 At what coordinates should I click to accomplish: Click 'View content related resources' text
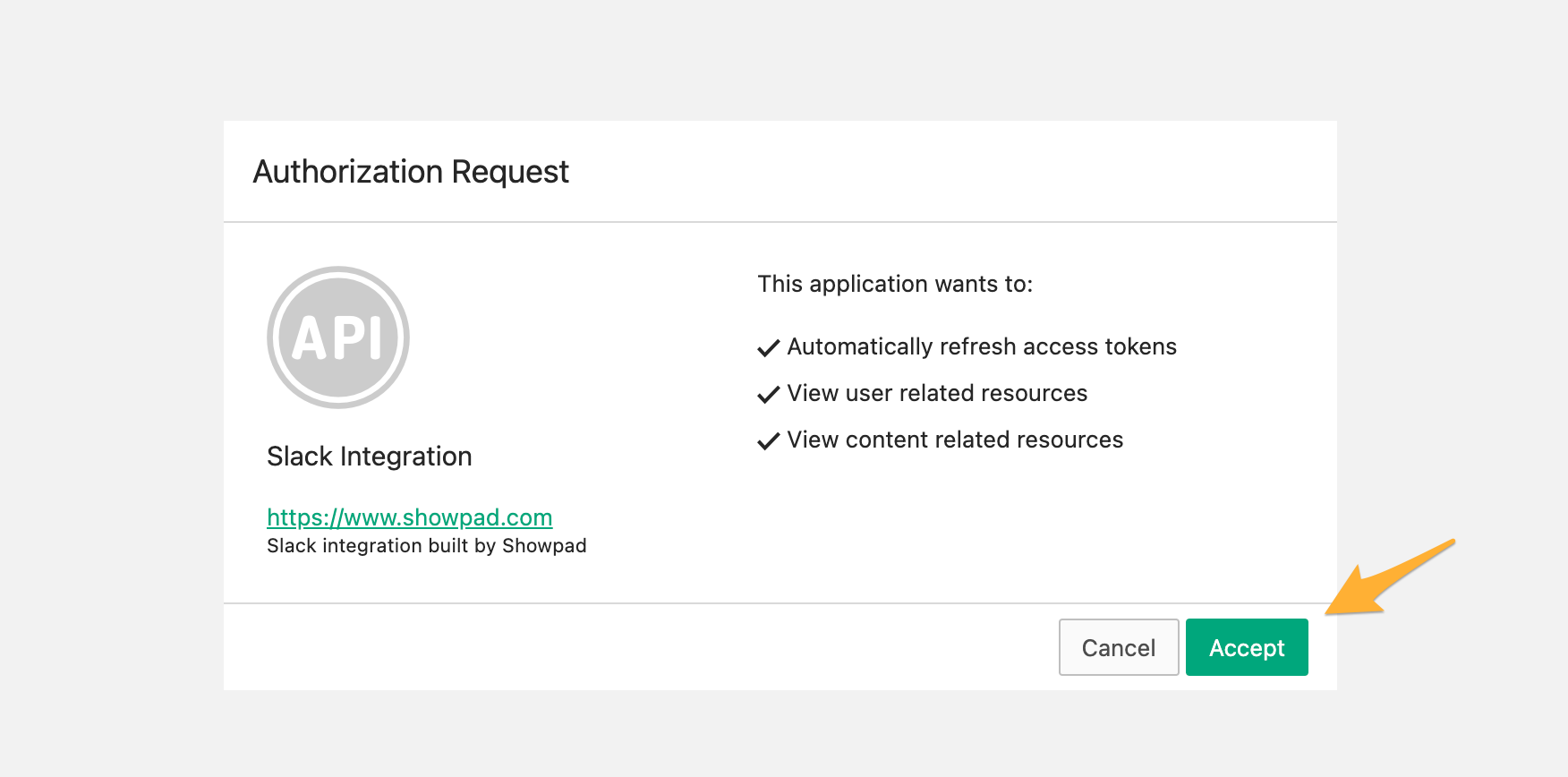pos(955,440)
